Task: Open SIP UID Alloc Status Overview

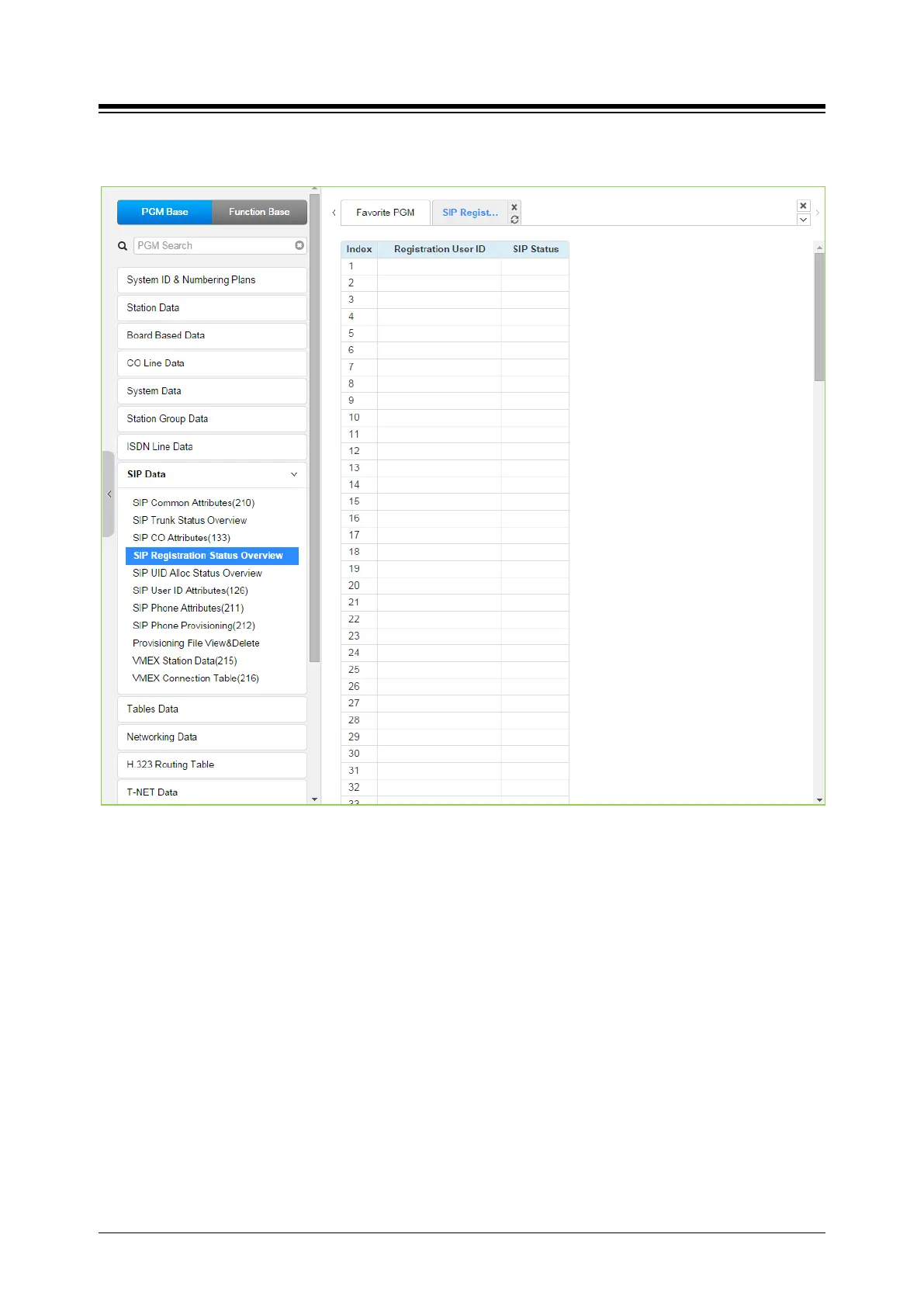Action: [x=197, y=574]
